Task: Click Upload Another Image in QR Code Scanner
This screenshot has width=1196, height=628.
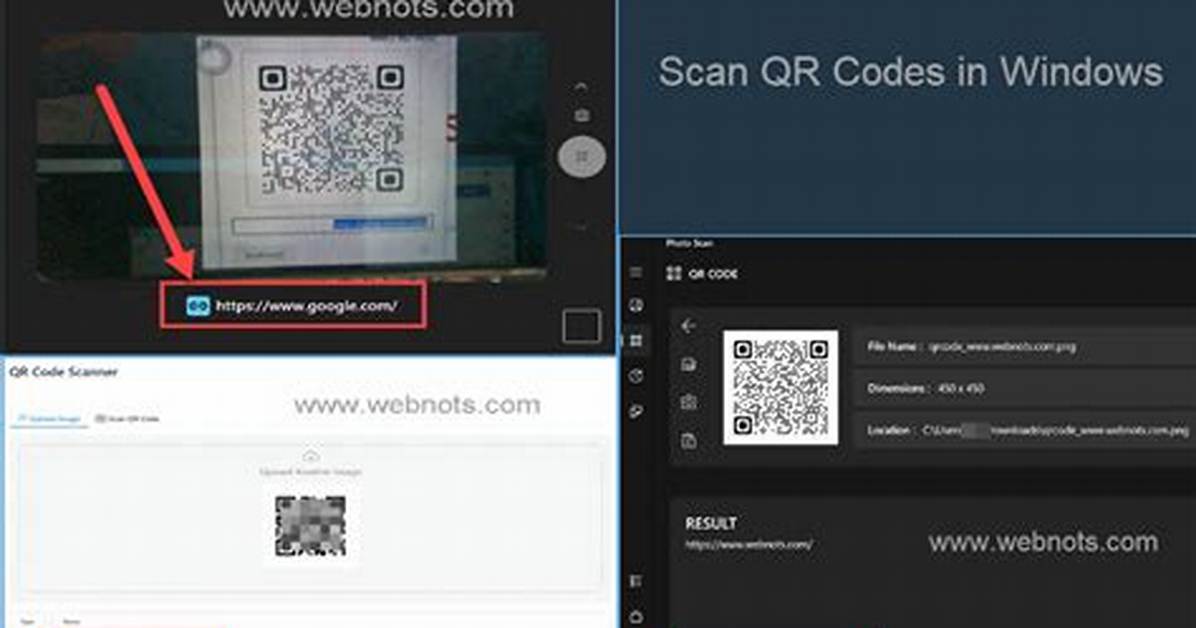Action: [310, 472]
